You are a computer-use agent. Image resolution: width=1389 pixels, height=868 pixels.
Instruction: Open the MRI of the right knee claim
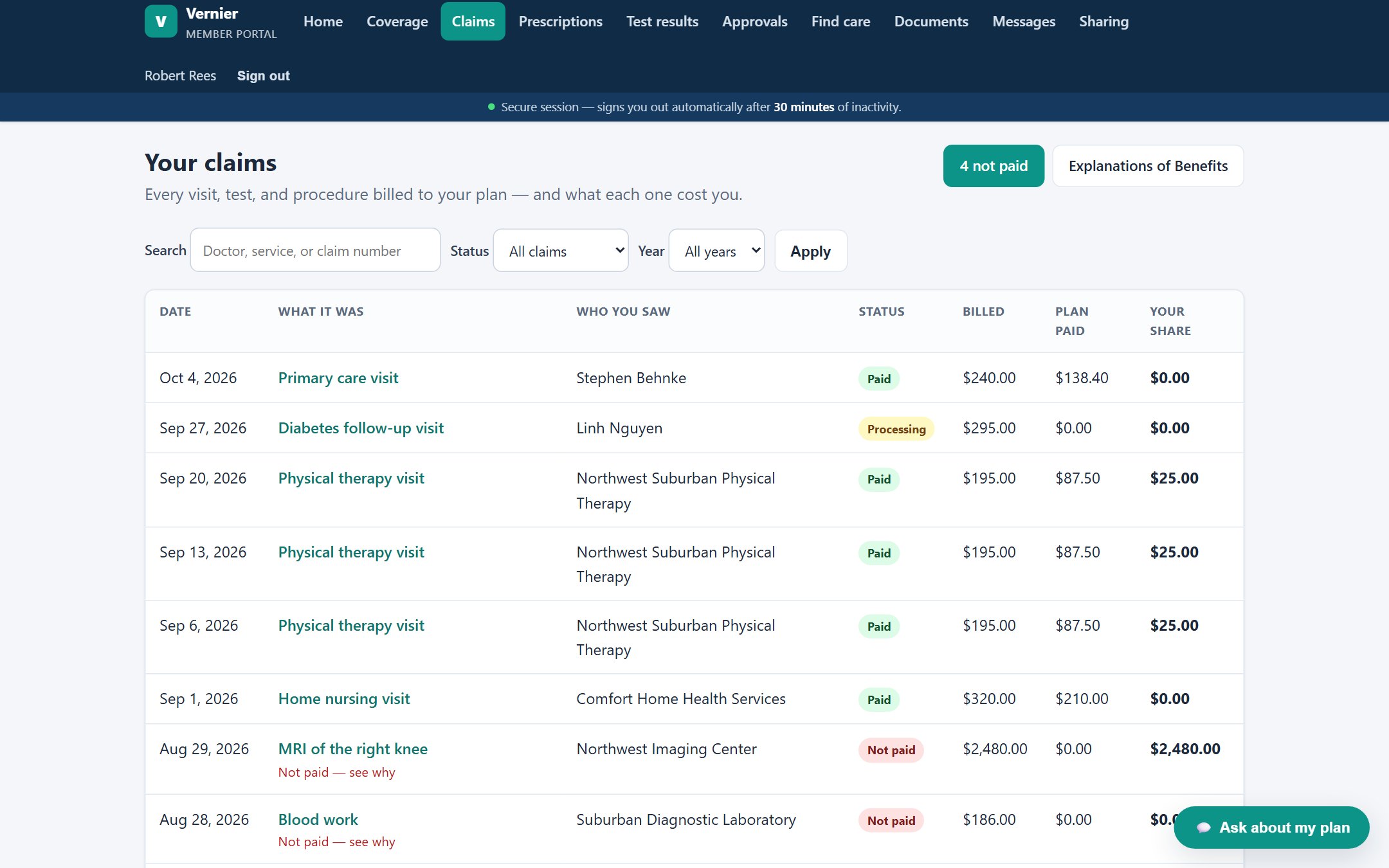coord(353,749)
